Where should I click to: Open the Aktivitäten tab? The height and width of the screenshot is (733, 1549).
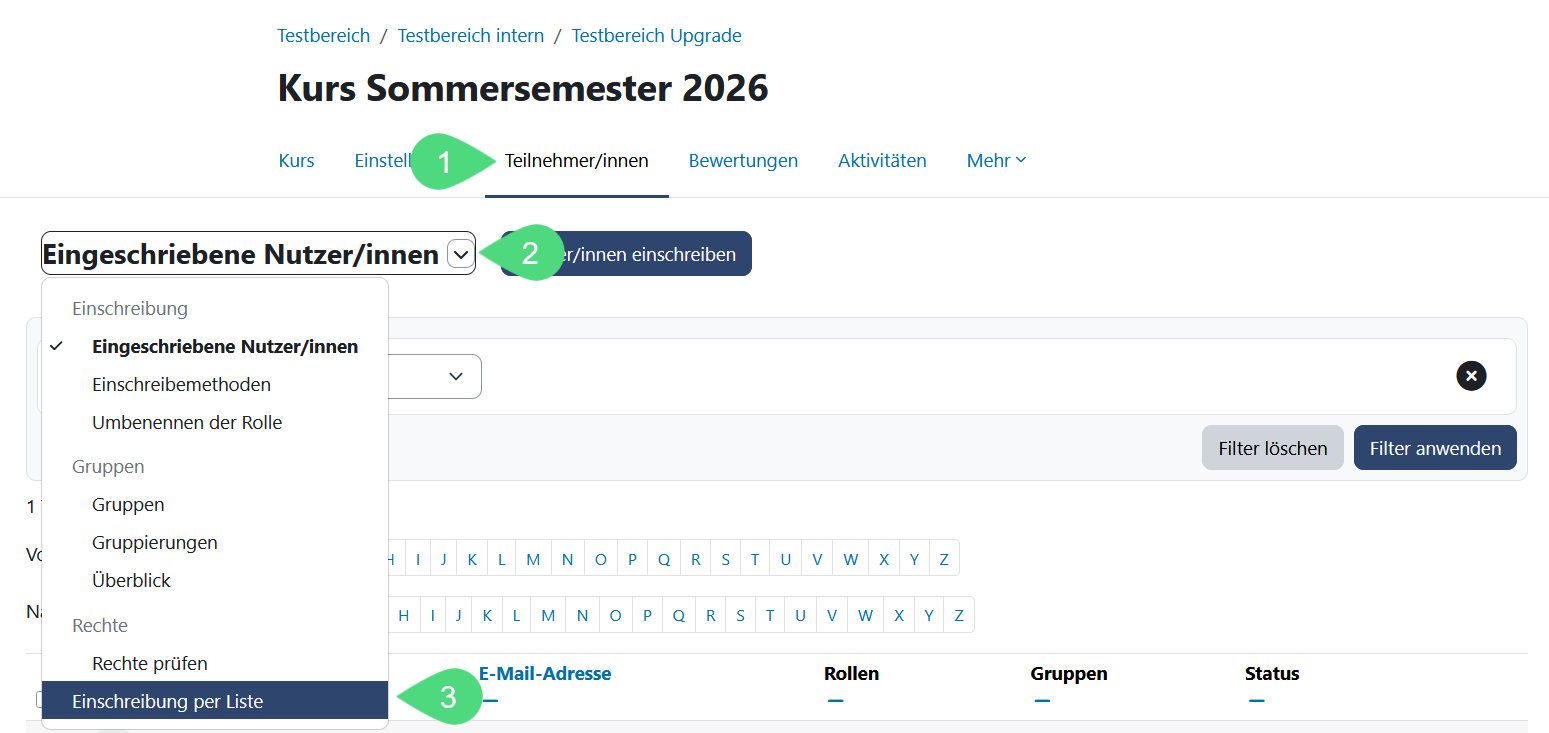[882, 161]
